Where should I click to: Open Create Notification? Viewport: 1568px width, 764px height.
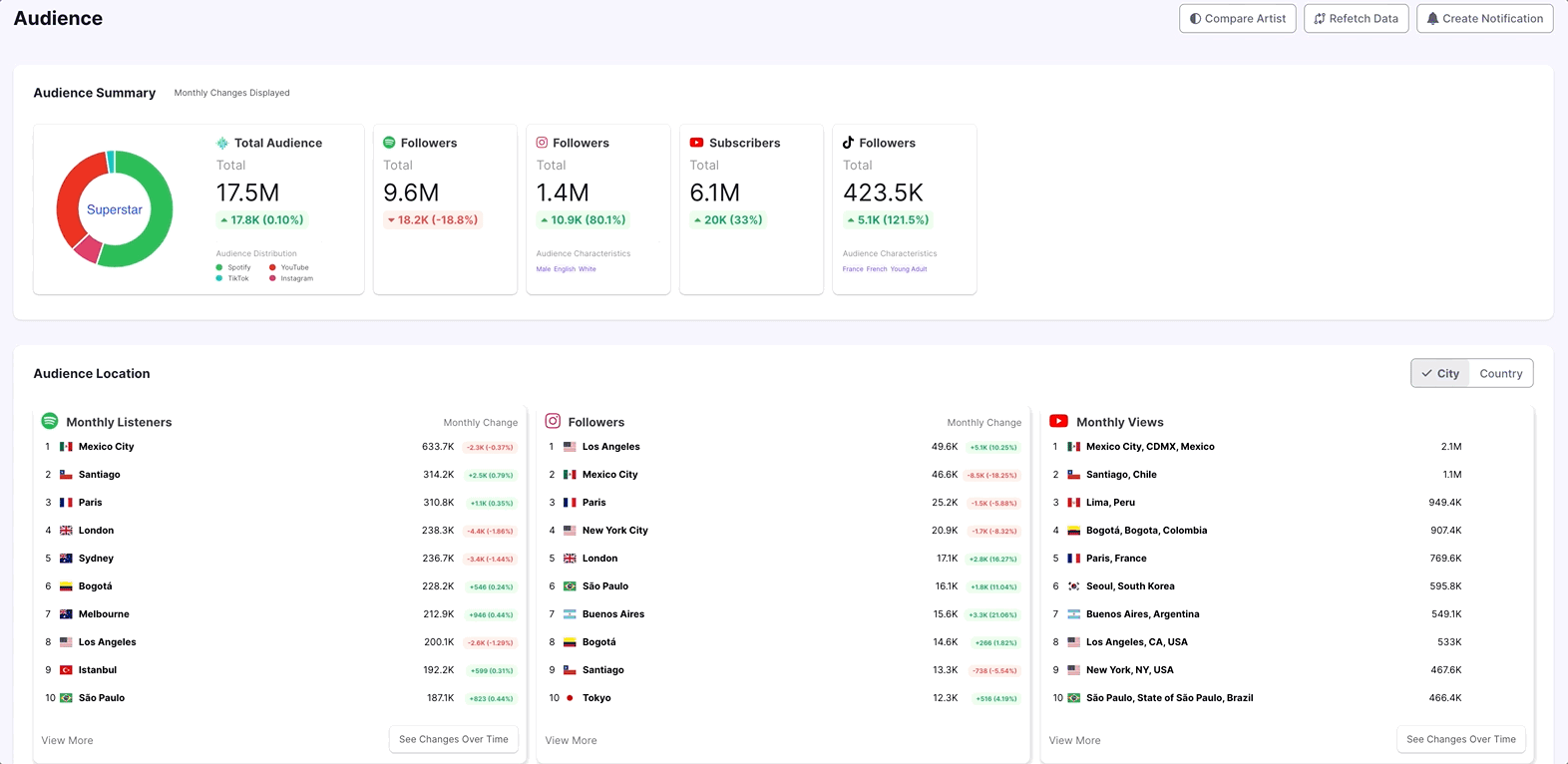[1484, 18]
